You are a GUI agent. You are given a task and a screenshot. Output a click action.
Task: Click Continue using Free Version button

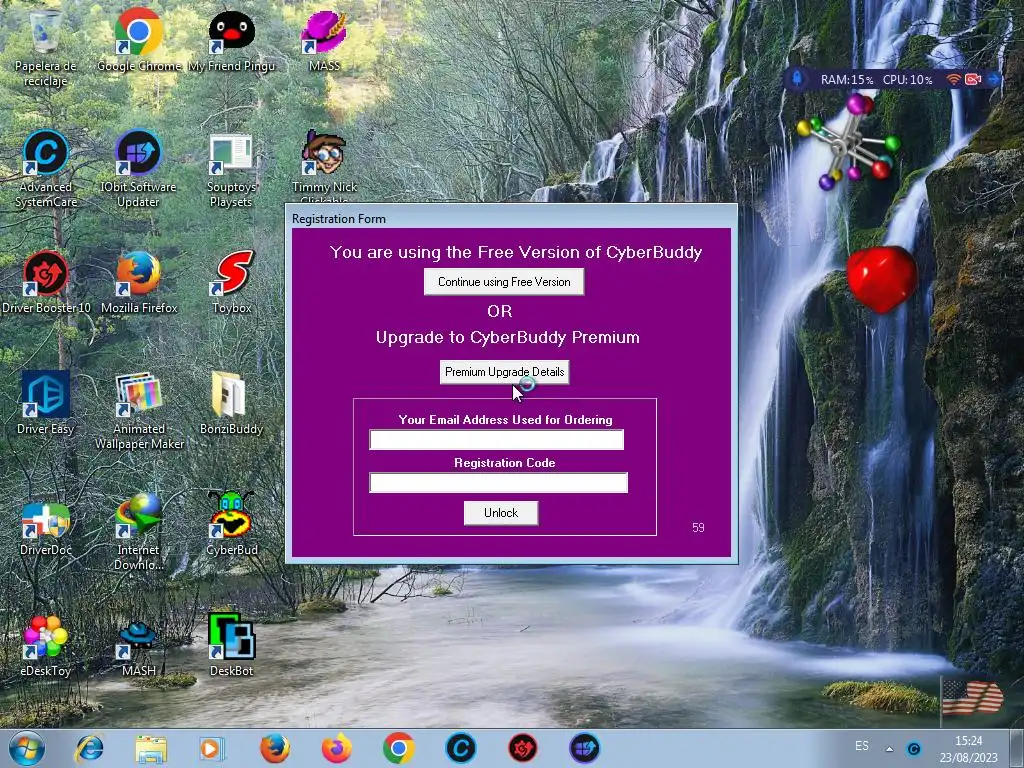pos(504,282)
